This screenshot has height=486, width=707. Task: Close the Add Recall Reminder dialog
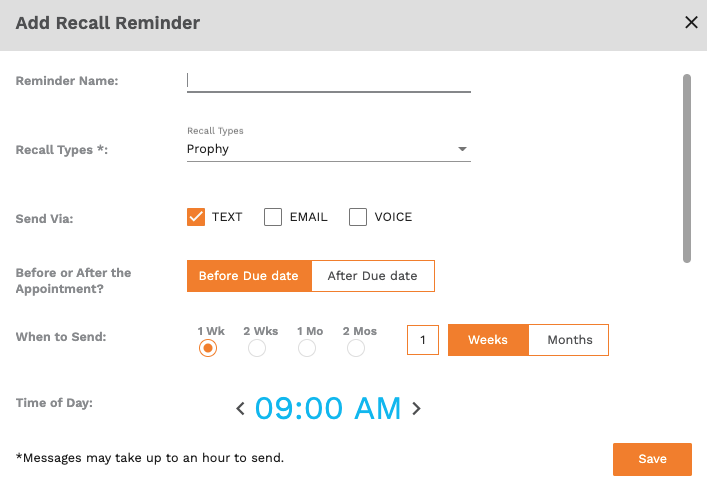coord(691,22)
